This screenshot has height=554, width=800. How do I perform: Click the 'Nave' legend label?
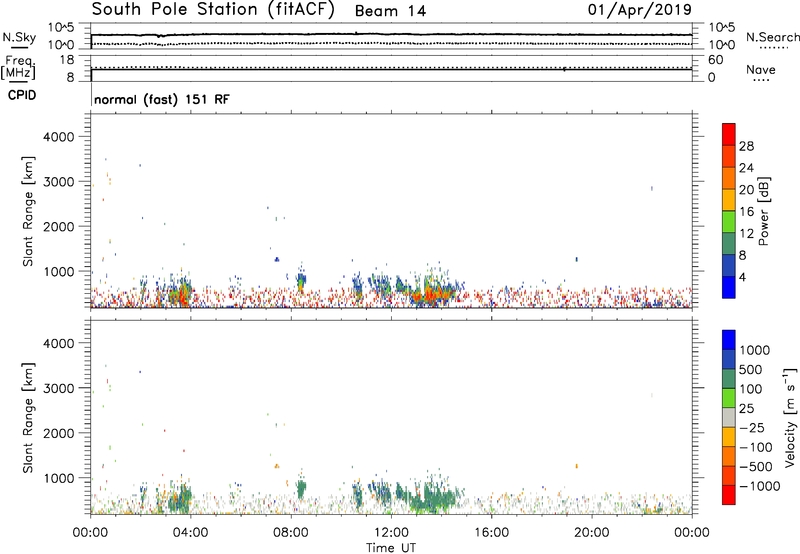point(761,70)
